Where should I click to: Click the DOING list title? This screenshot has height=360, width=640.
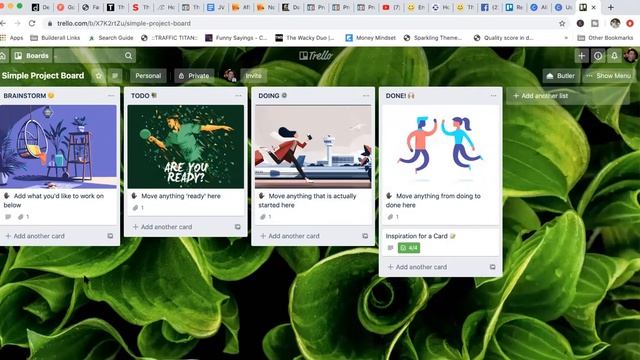(x=272, y=96)
